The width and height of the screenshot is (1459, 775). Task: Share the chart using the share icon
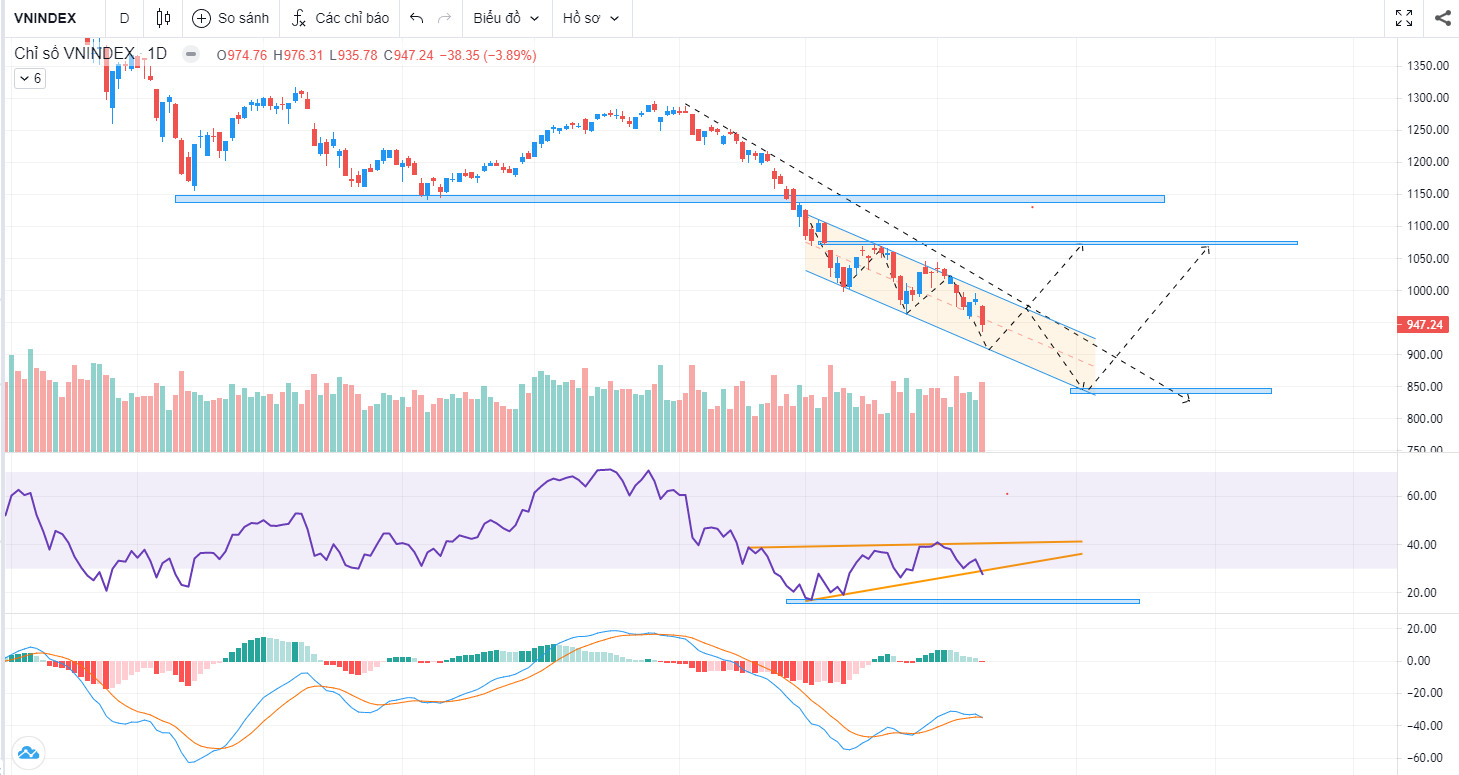[x=1442, y=18]
